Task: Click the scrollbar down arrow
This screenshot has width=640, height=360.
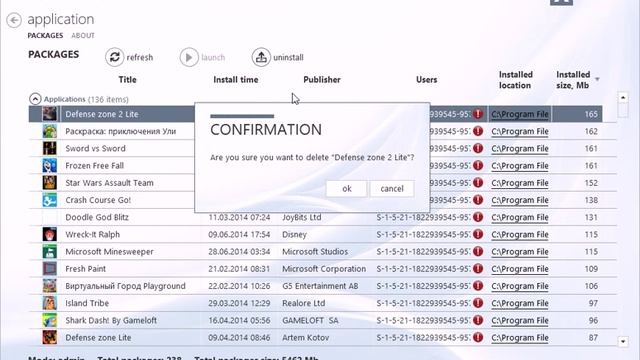Action: [623, 341]
